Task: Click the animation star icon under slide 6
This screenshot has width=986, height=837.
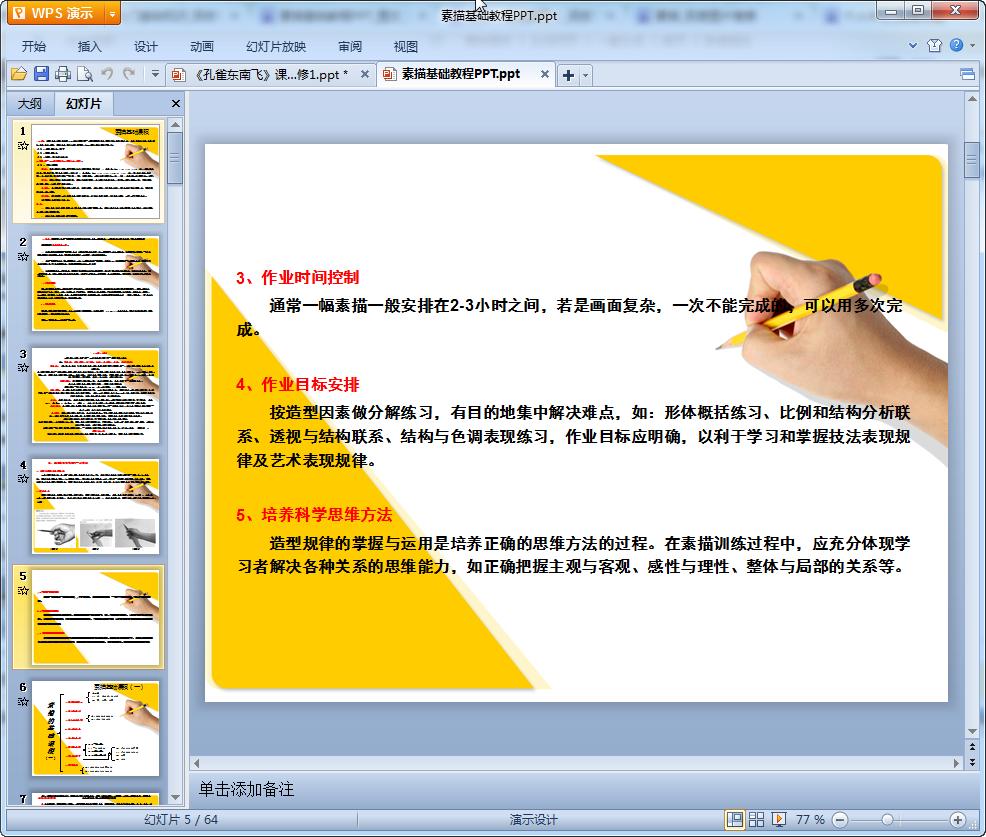Action: point(23,702)
